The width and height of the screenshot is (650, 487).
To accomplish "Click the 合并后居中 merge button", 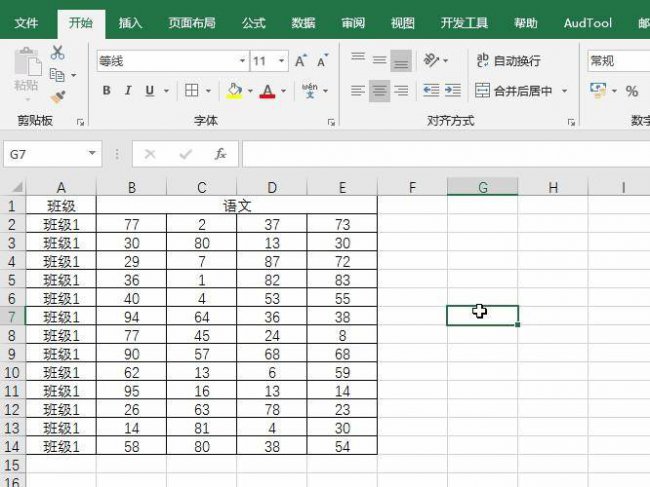I will (x=514, y=91).
